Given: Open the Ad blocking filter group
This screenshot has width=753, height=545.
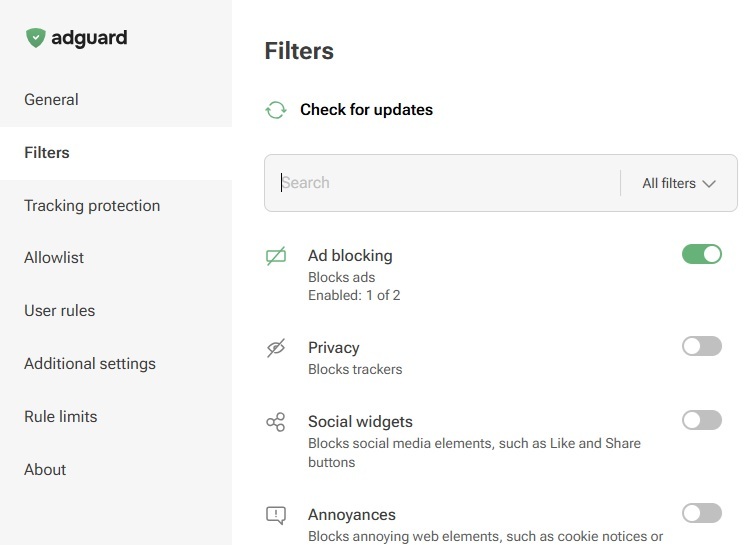Looking at the screenshot, I should 350,256.
